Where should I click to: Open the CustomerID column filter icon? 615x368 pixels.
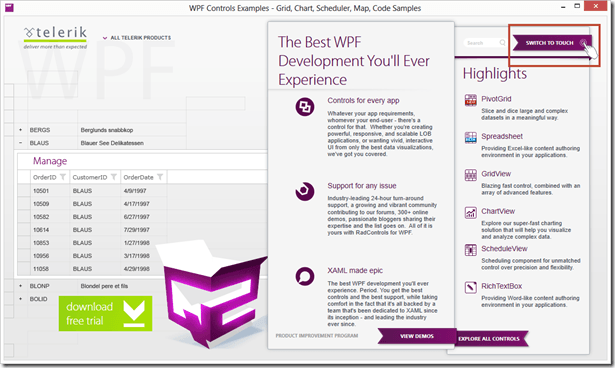point(114,177)
